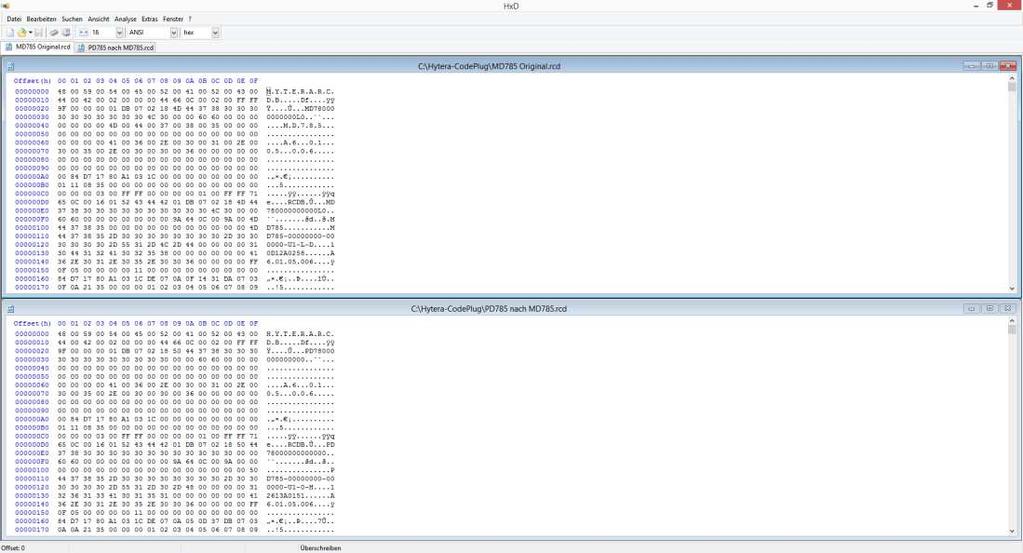Image resolution: width=1023 pixels, height=553 pixels.
Task: Click the save disk icon in toolbar
Action: pyautogui.click(x=38, y=32)
